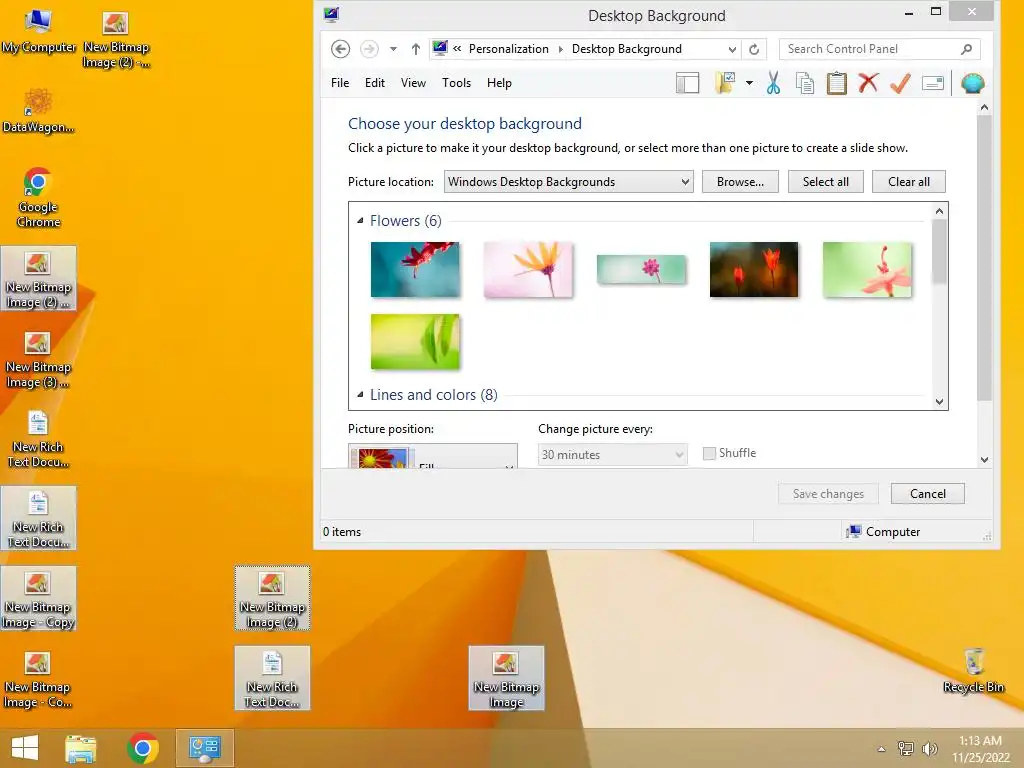Collapse the Lines and colors (8) group
Image resolution: width=1024 pixels, height=768 pixels.
(x=360, y=394)
